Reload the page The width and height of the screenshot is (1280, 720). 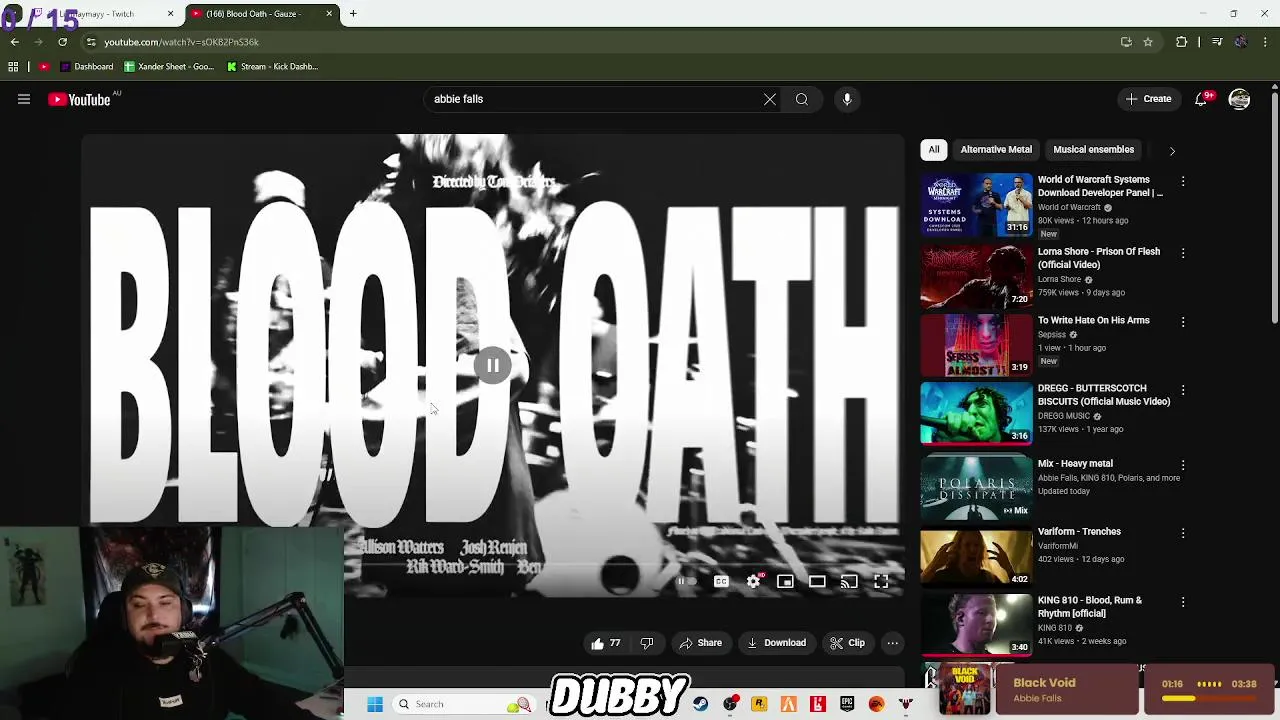62,42
